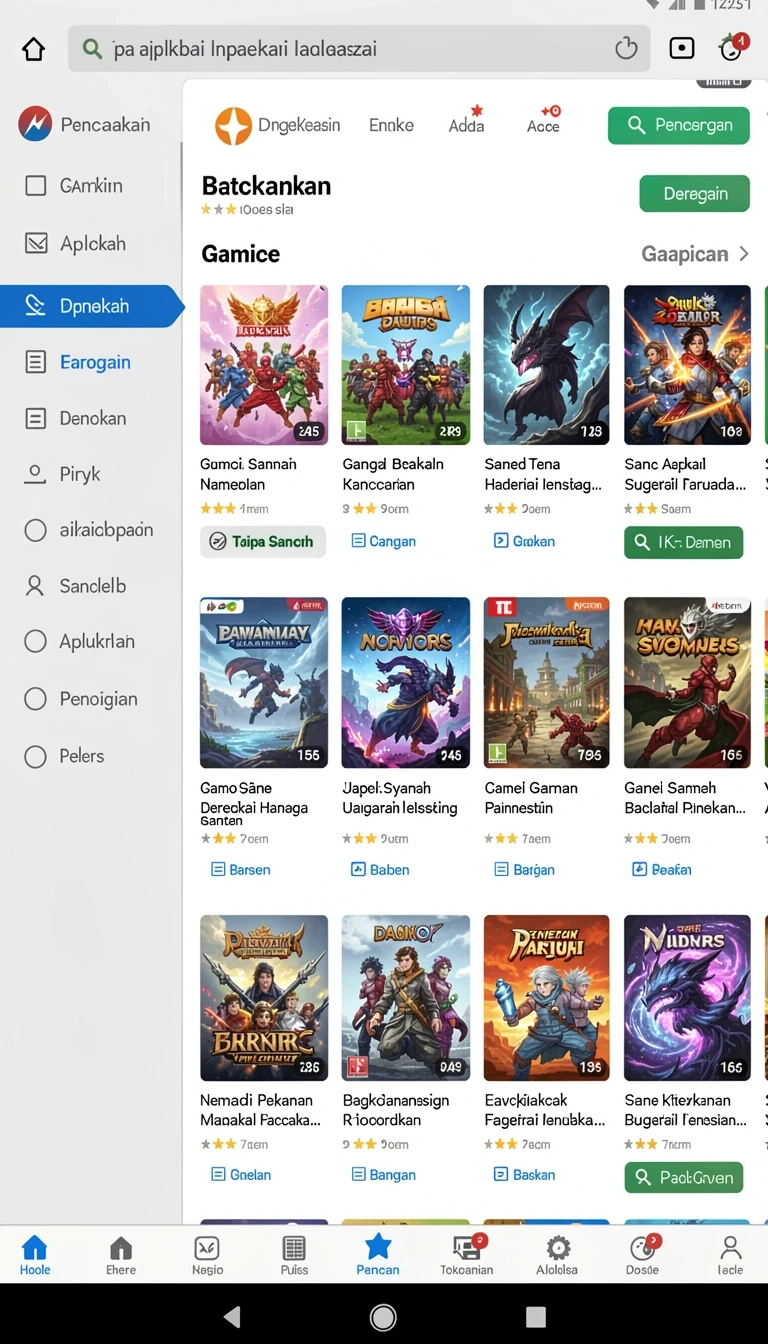Open the Nemadi Pekanan Manakal thumbnail

tap(264, 998)
